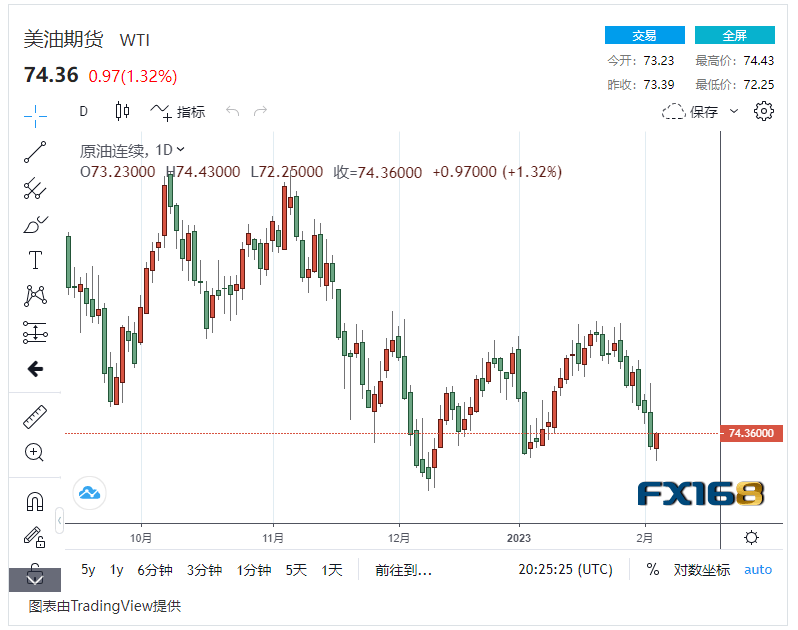Pick the pitchfork drawing tool
The image size is (798, 630).
(35, 188)
